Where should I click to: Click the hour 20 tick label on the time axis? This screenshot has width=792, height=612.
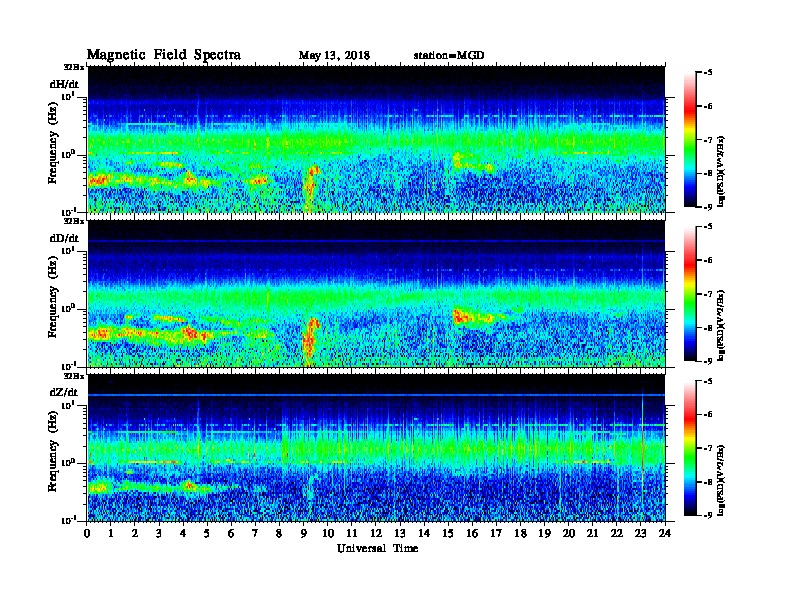(x=569, y=533)
